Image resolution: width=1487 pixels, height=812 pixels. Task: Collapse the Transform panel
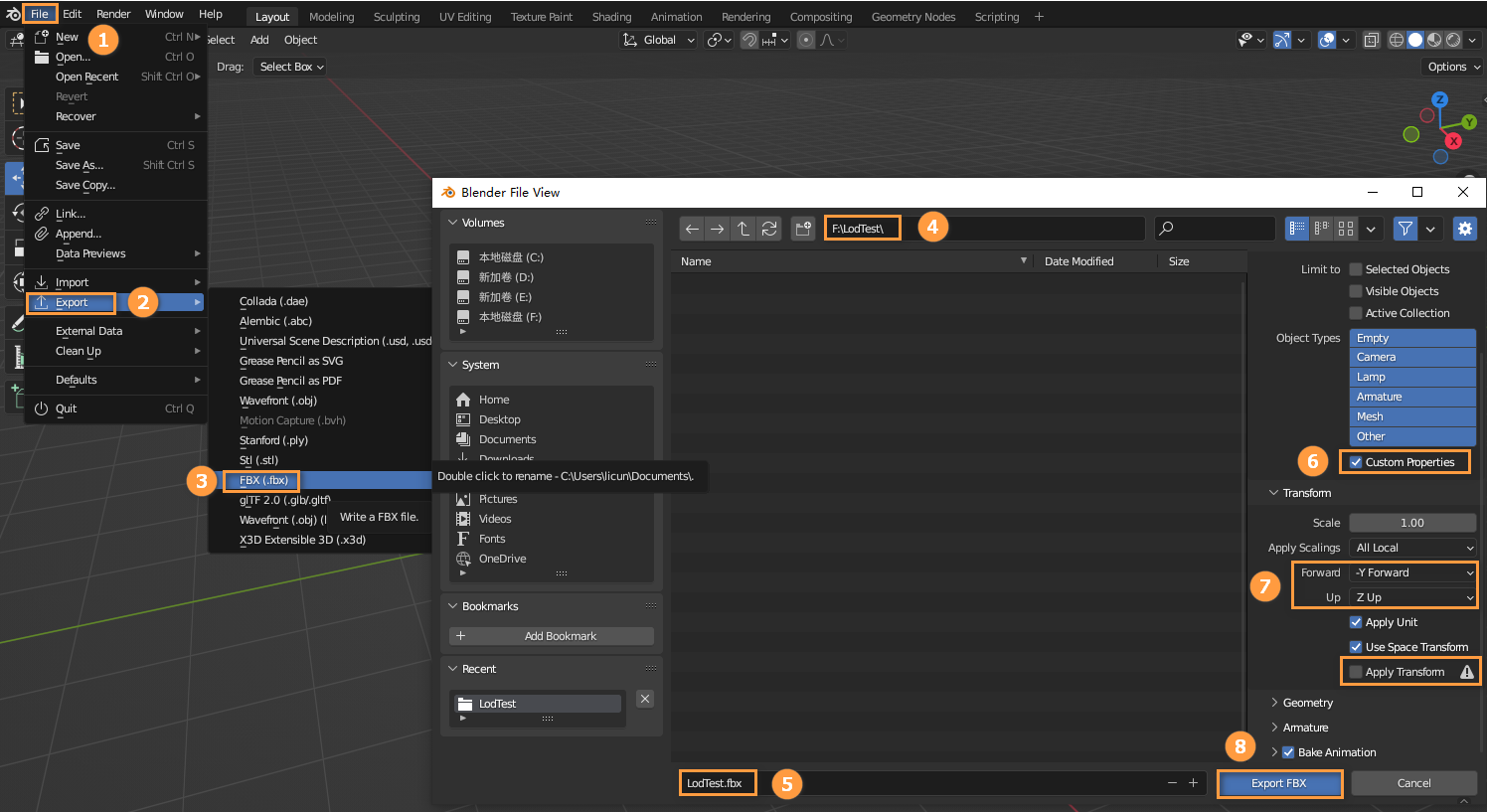click(x=1300, y=493)
